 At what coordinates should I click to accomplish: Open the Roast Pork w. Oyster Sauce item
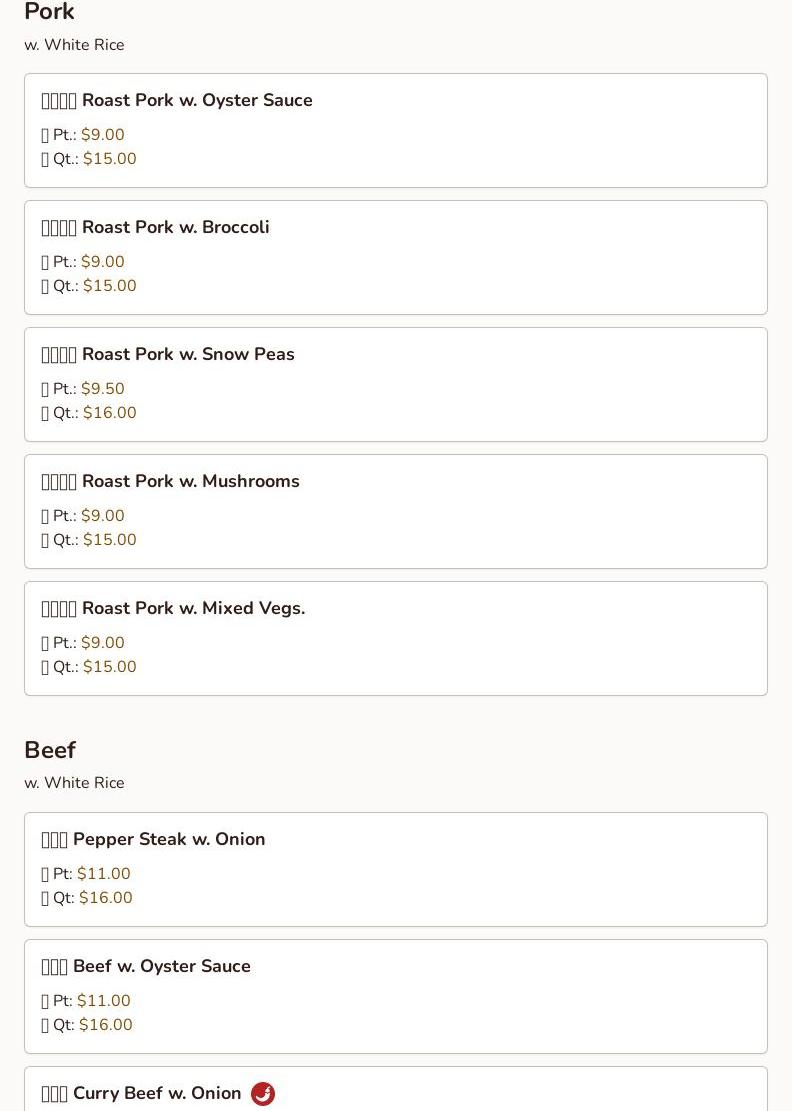[197, 101]
